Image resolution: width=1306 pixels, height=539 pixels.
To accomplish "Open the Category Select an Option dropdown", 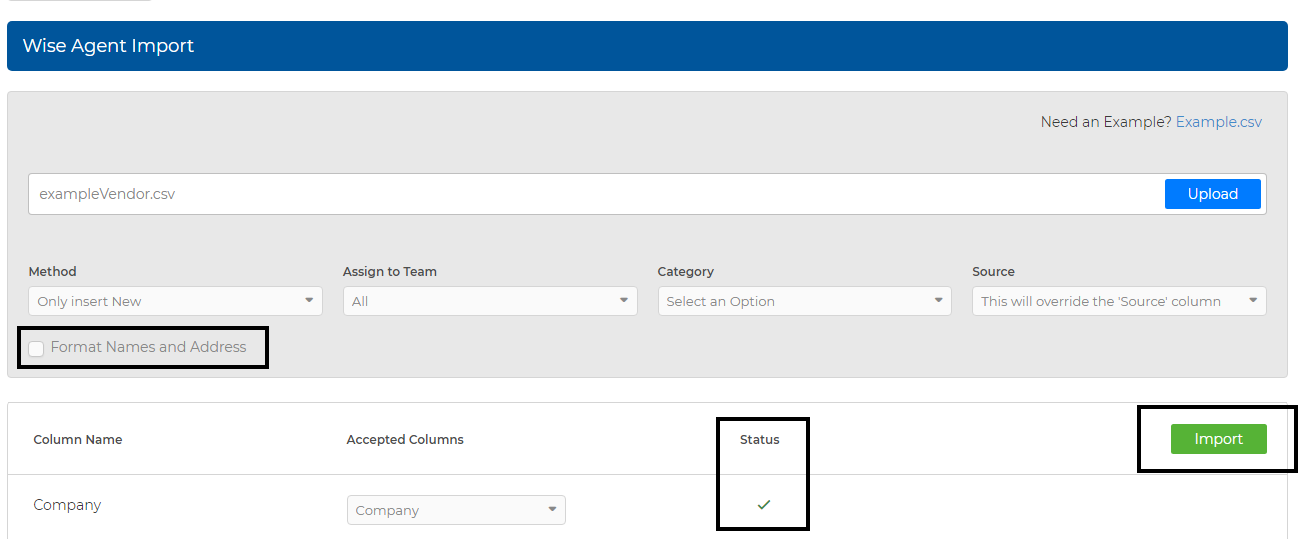I will pos(805,301).
